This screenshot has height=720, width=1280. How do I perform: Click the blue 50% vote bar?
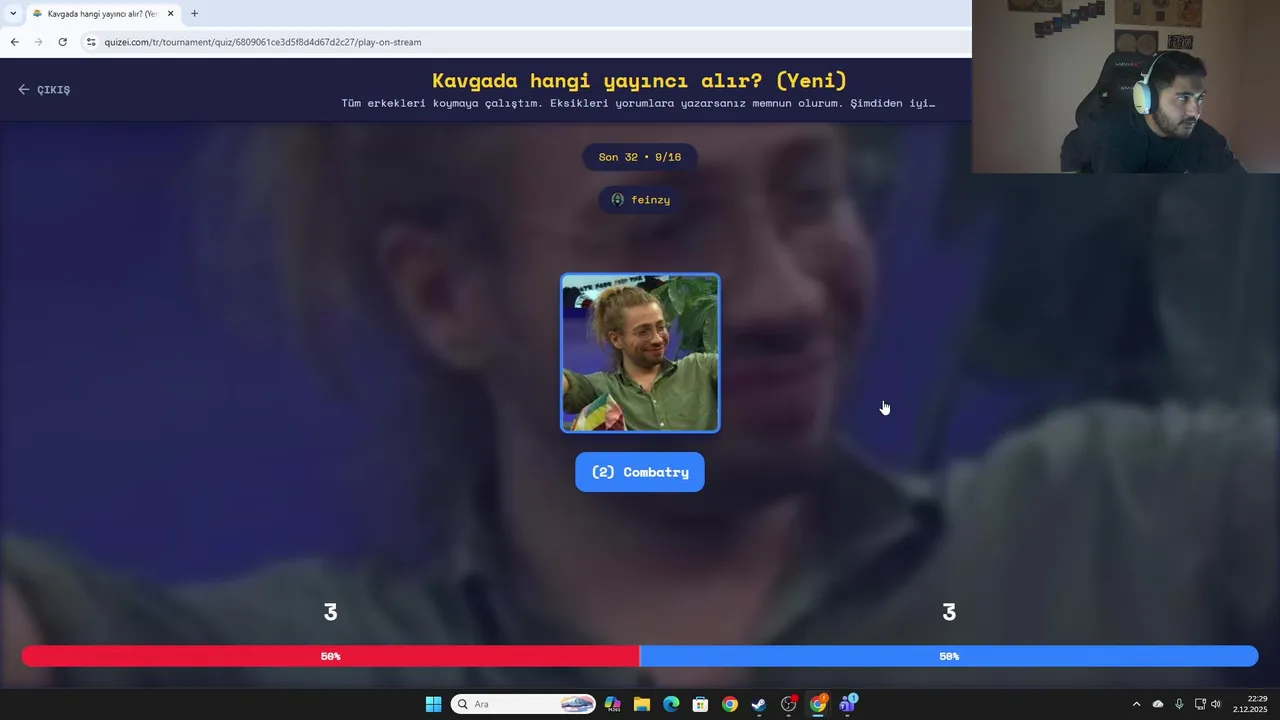[x=949, y=656]
